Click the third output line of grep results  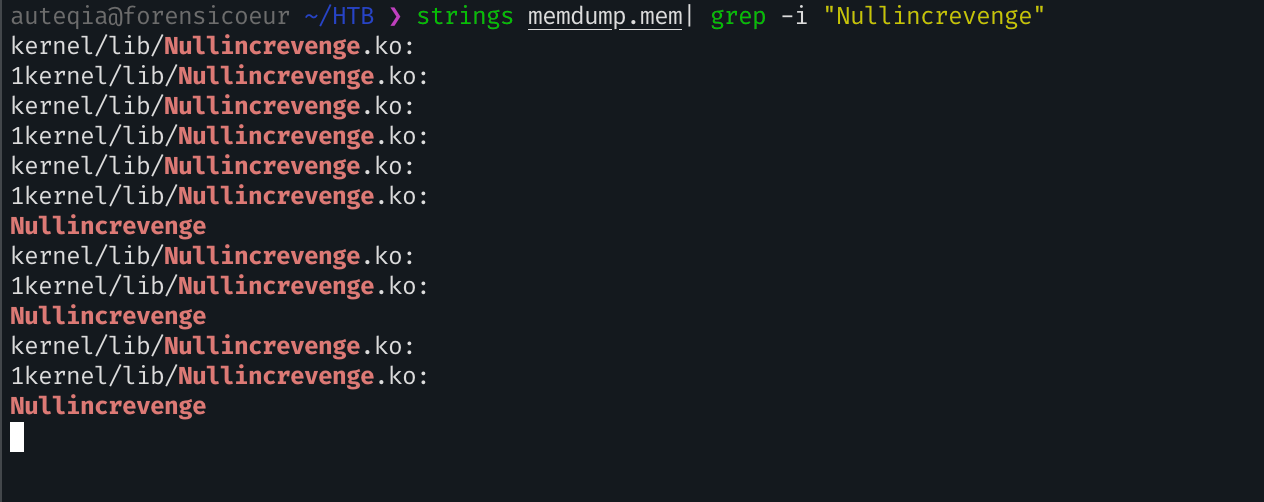coord(212,106)
